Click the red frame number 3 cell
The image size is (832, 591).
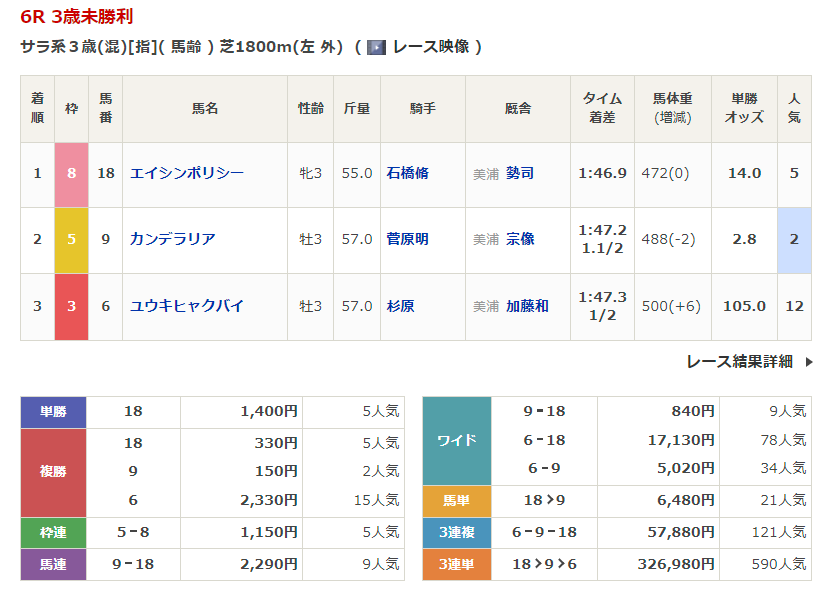click(71, 306)
